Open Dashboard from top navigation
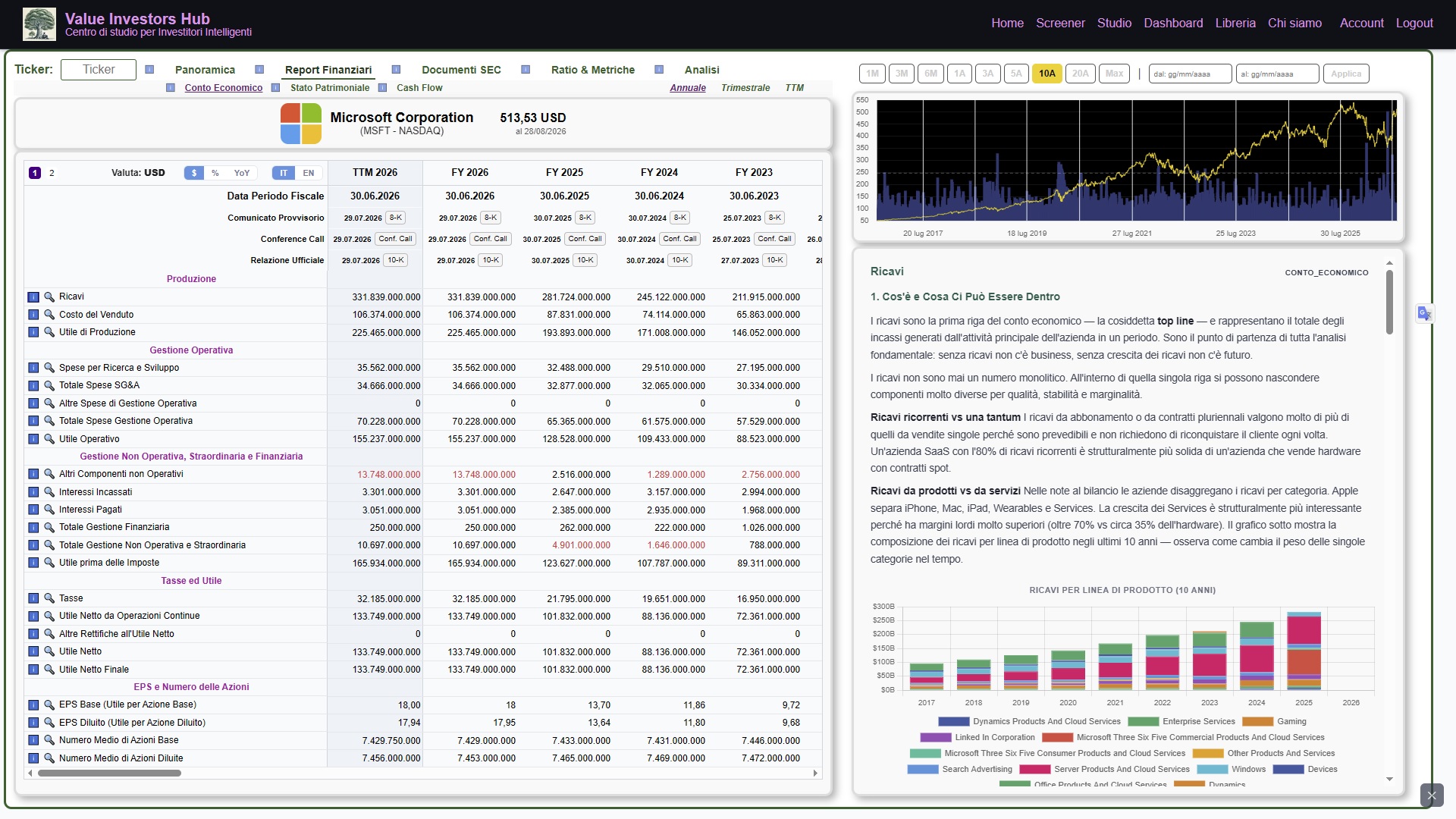The image size is (1456, 819). [x=1173, y=24]
